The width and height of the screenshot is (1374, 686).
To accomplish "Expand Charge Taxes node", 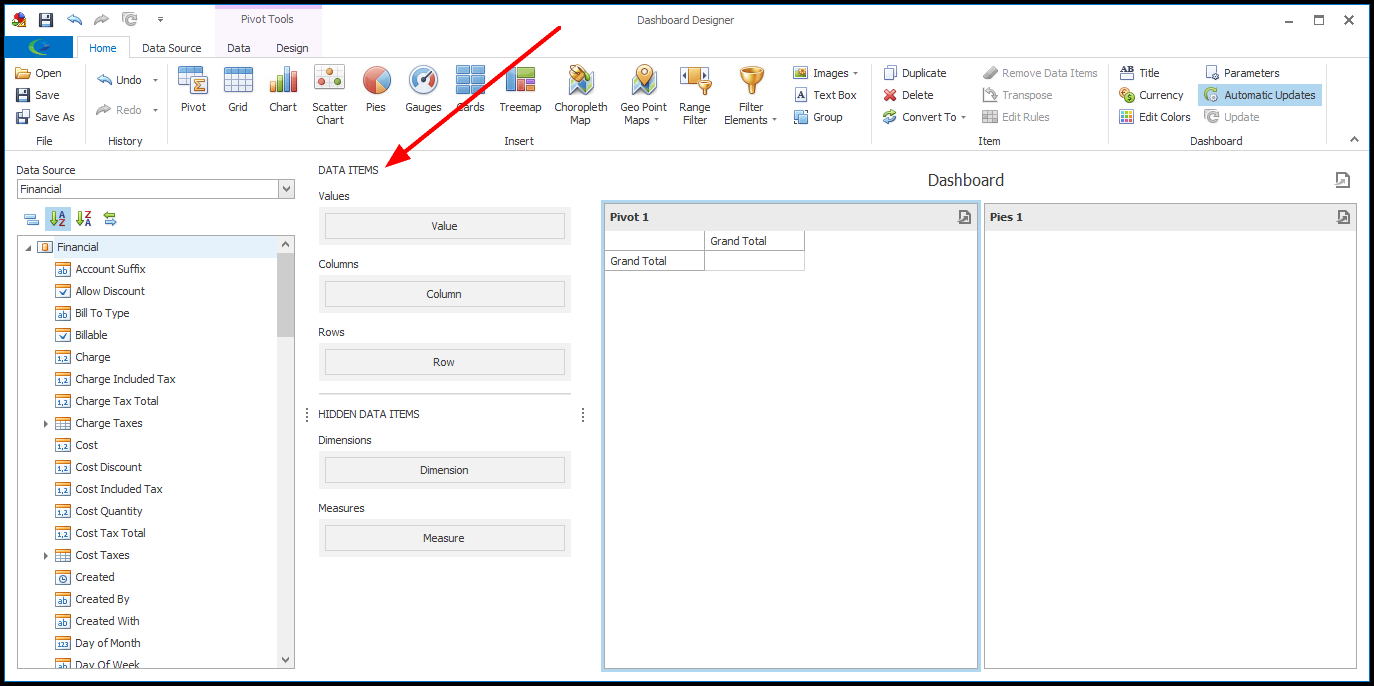I will 46,424.
